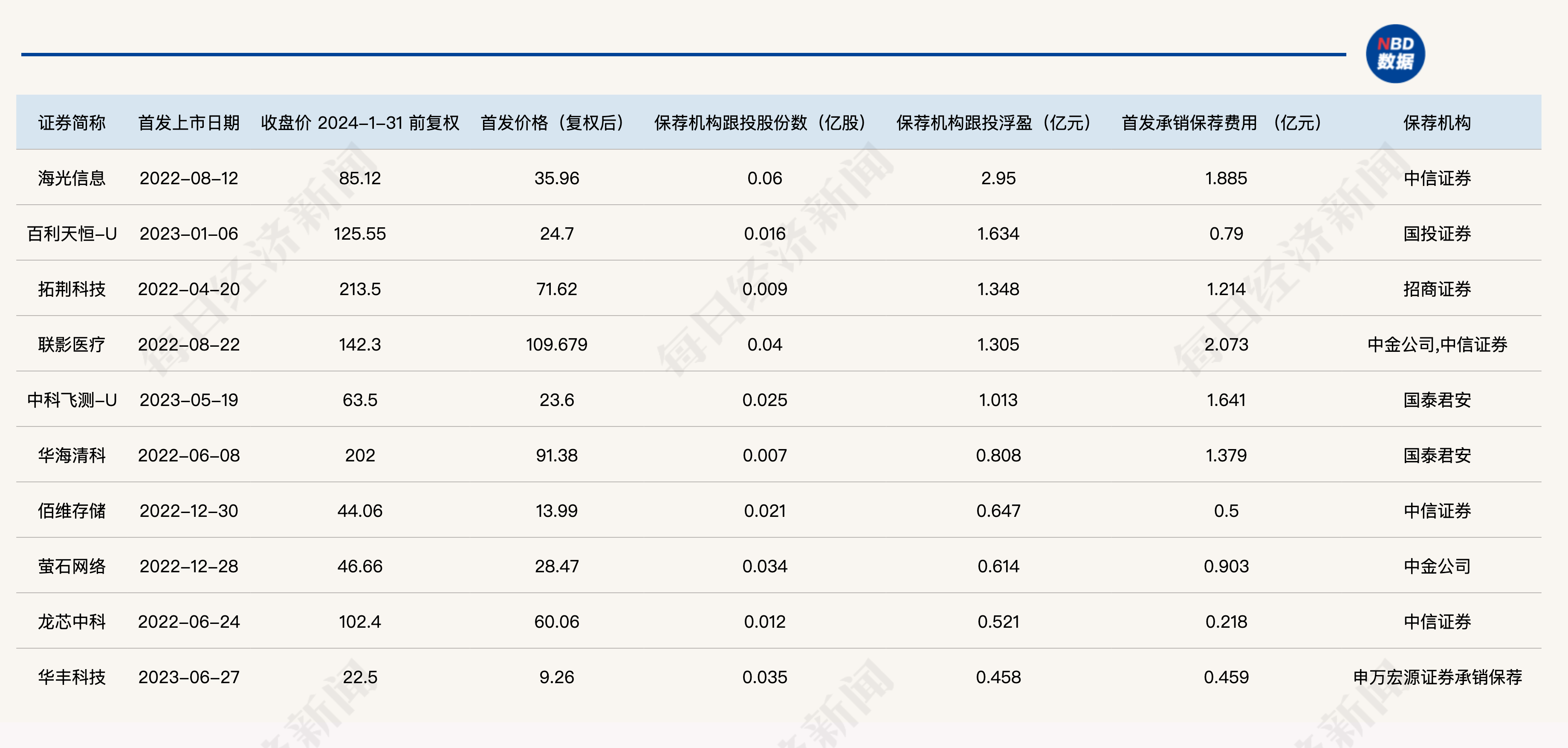Click underwriting fee 2.073

click(1226, 345)
